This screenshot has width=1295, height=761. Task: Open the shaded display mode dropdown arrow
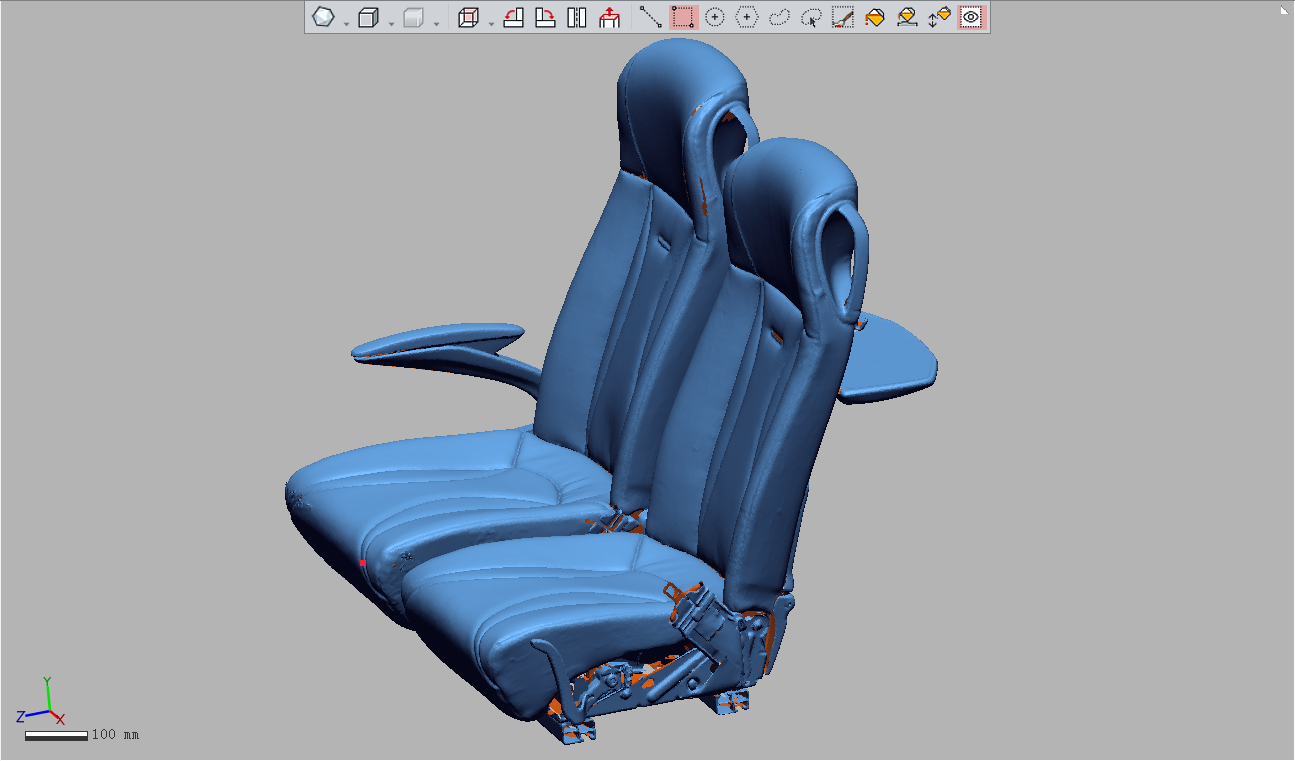346,23
